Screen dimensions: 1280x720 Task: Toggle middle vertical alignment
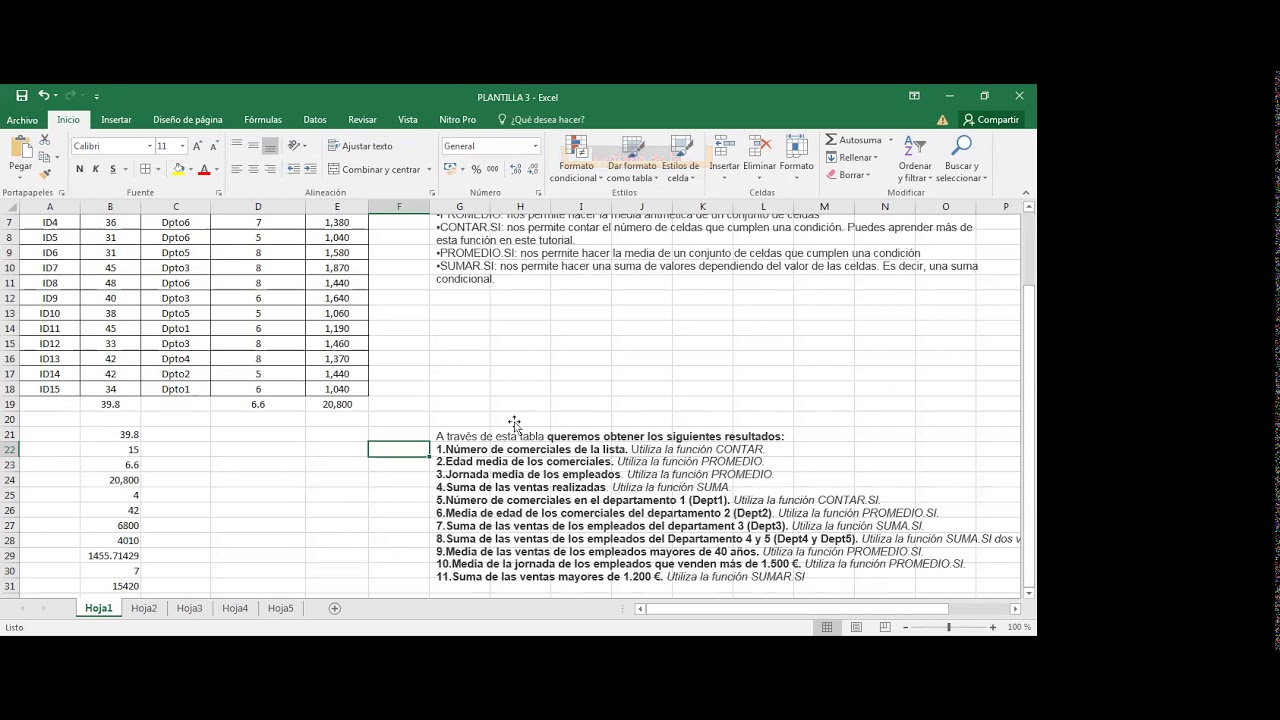[x=253, y=146]
